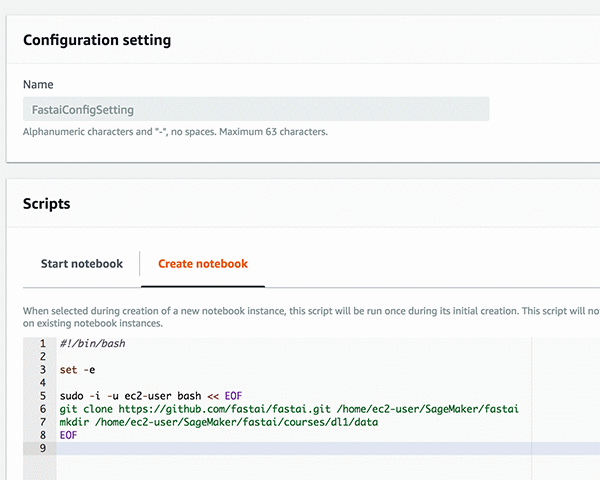The image size is (600, 480).
Task: Place cursor on highlighted empty line 9
Action: pos(300,448)
